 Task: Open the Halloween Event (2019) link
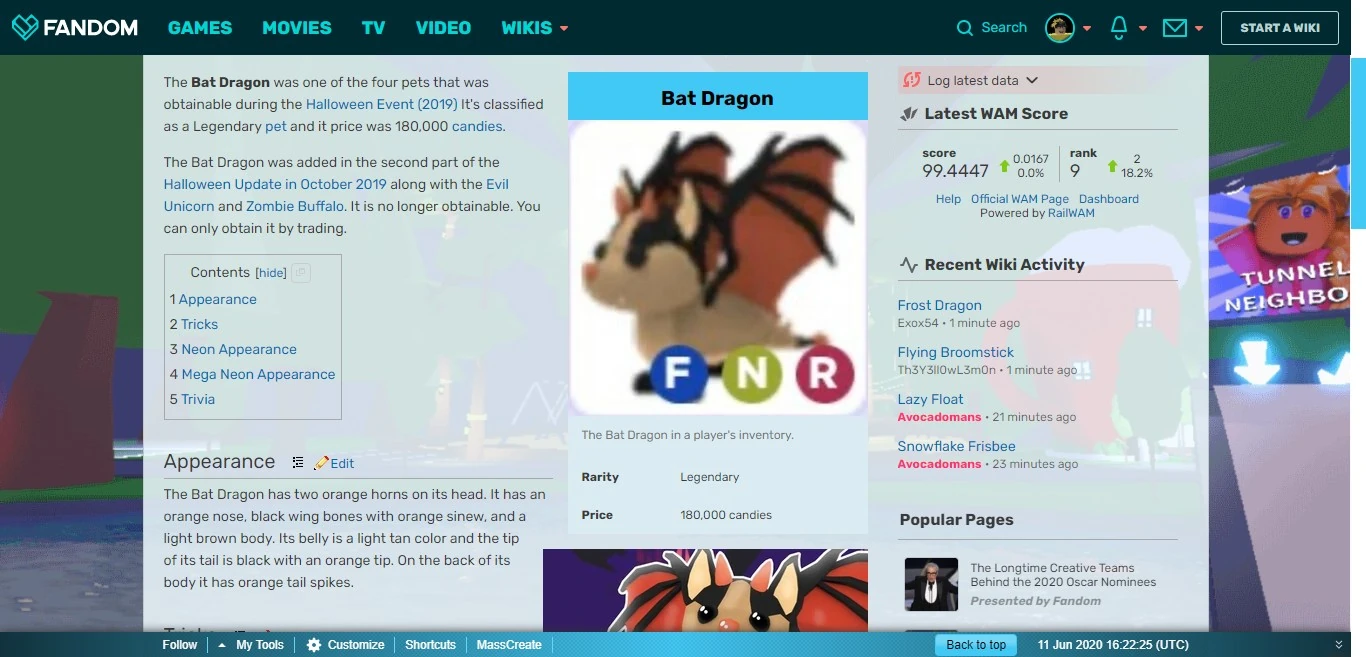pyautogui.click(x=382, y=104)
